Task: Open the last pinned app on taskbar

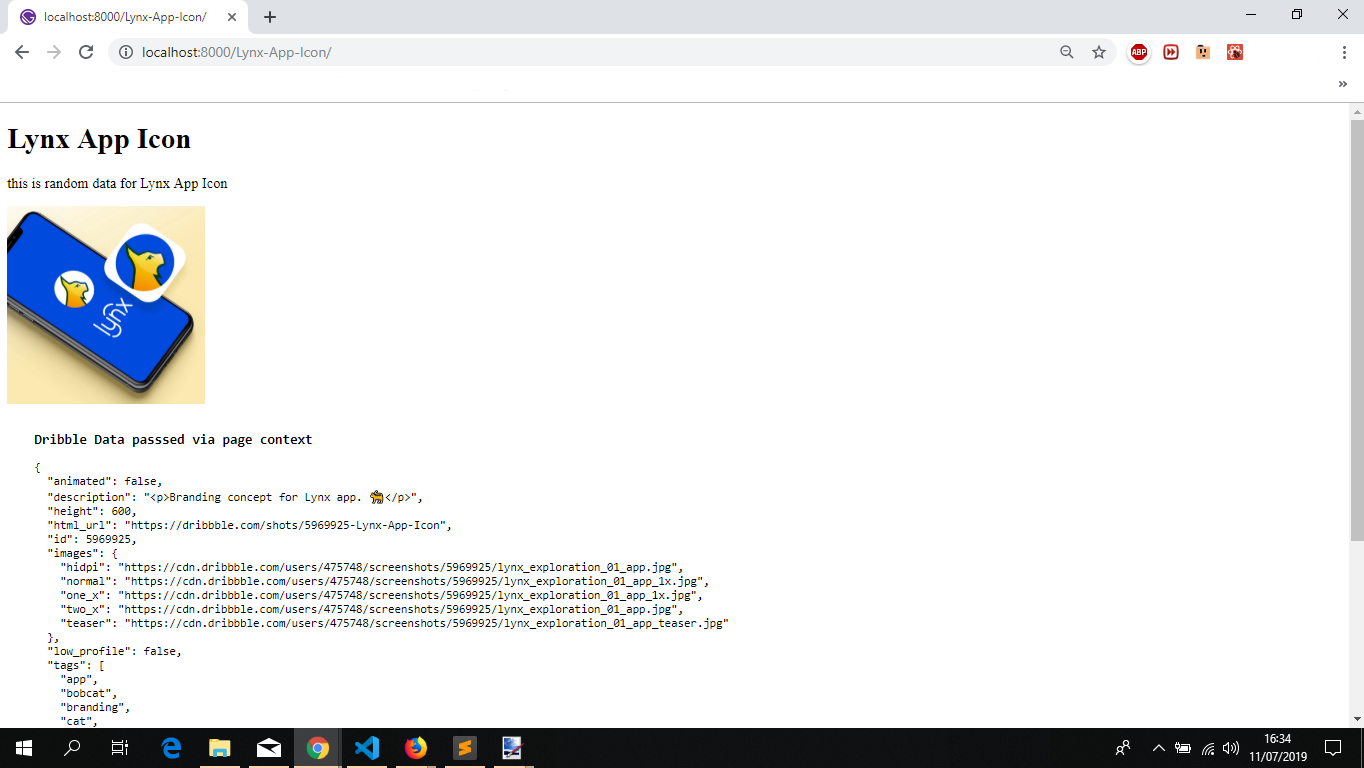Action: coord(513,748)
